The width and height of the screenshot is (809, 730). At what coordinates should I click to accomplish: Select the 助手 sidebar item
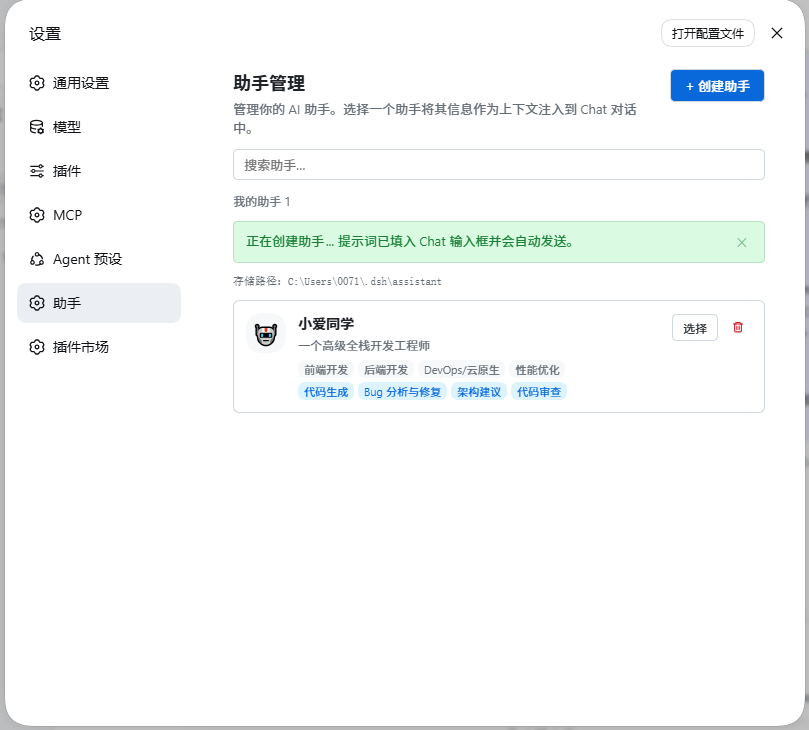click(x=99, y=303)
